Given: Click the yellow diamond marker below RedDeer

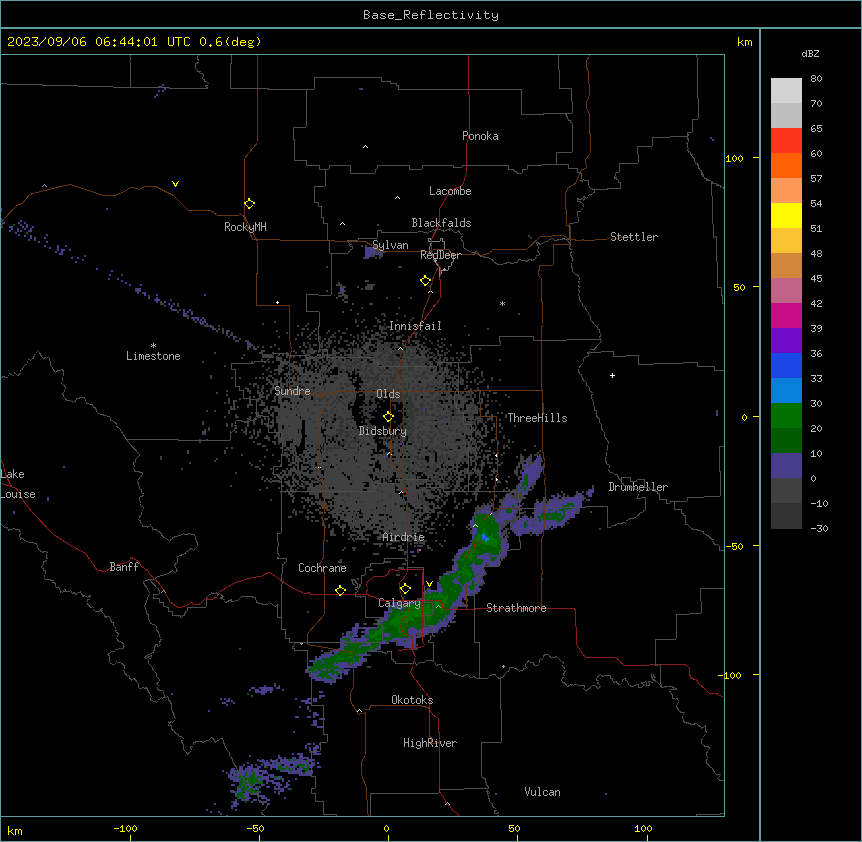Looking at the screenshot, I should coord(425,281).
